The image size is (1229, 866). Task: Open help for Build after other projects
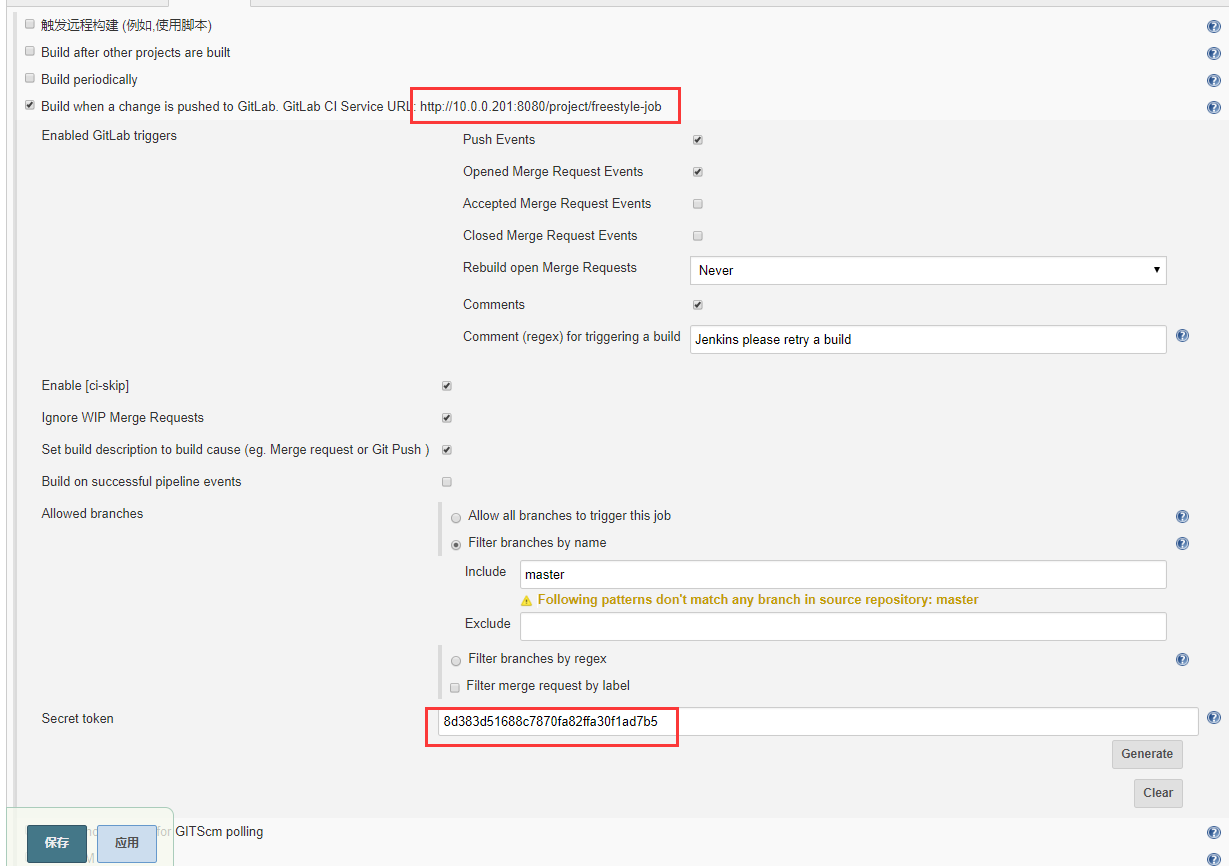pyautogui.click(x=1214, y=54)
